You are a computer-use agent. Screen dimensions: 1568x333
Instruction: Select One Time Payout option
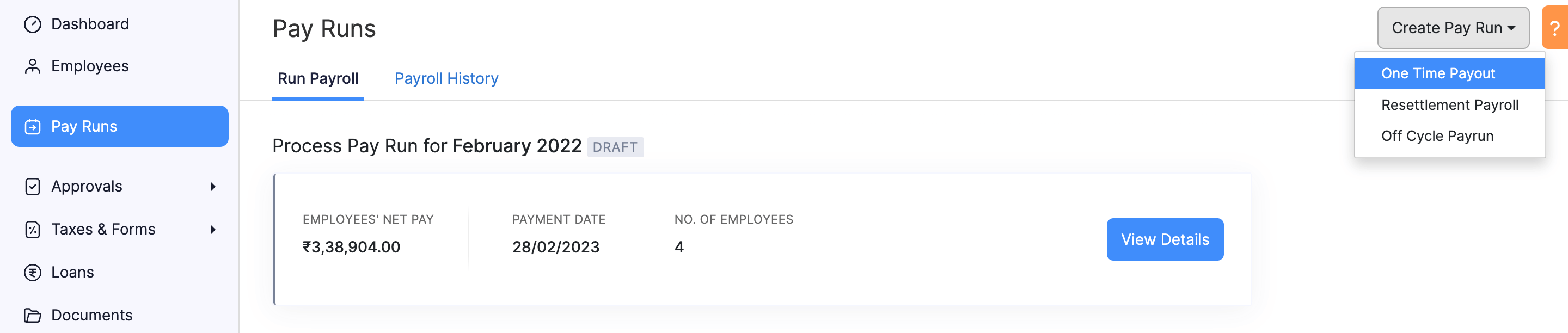point(1438,73)
